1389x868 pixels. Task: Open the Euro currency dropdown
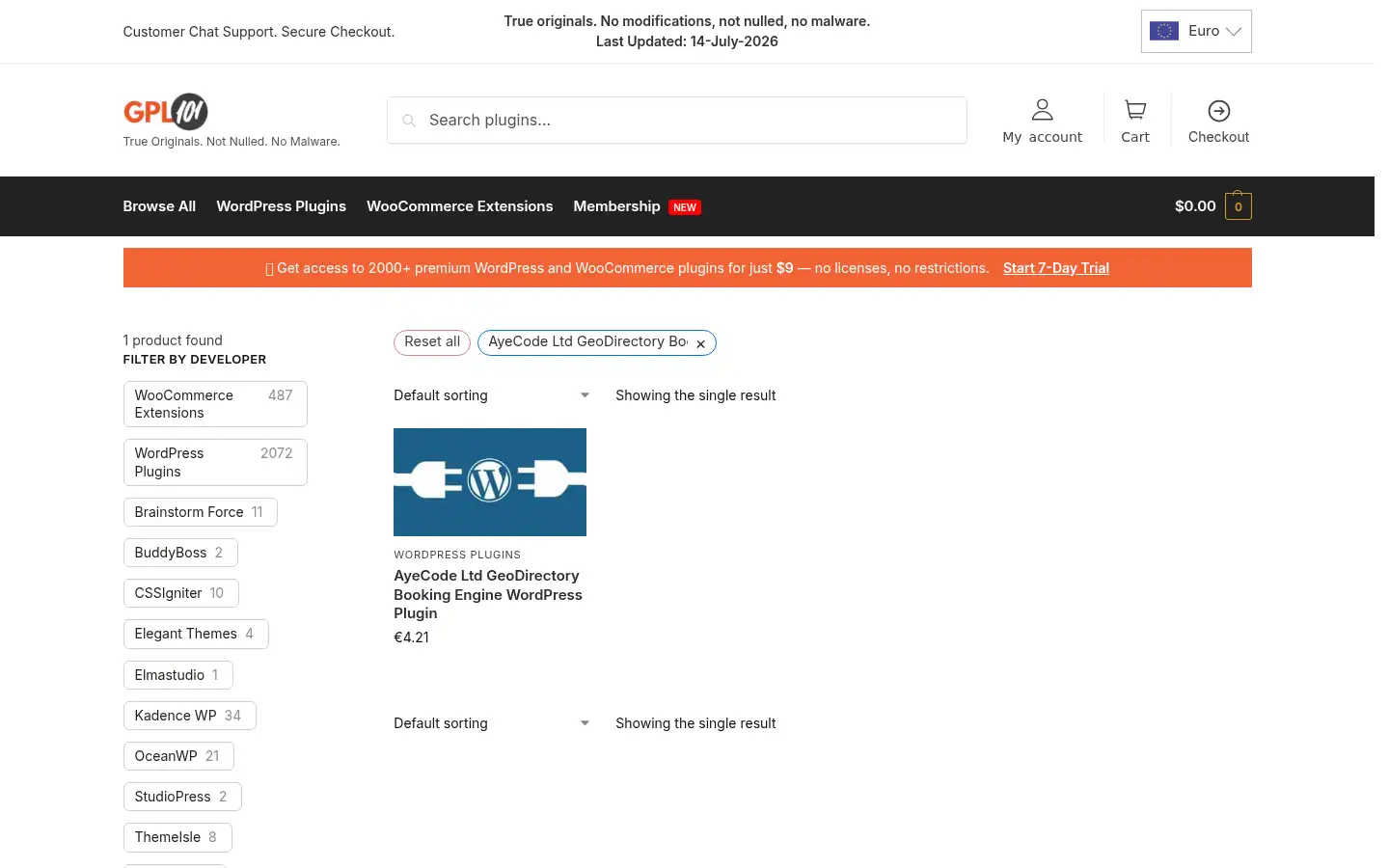1196,31
